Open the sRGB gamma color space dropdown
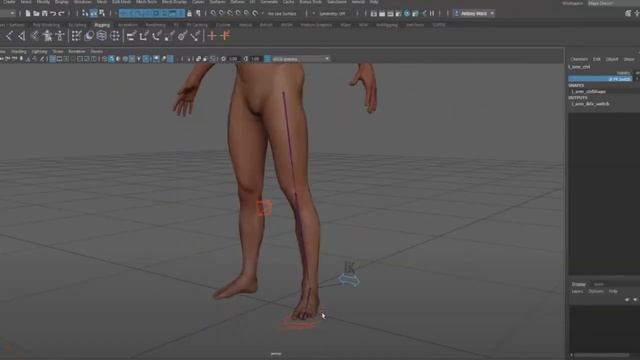This screenshot has width=640, height=360. point(301,59)
